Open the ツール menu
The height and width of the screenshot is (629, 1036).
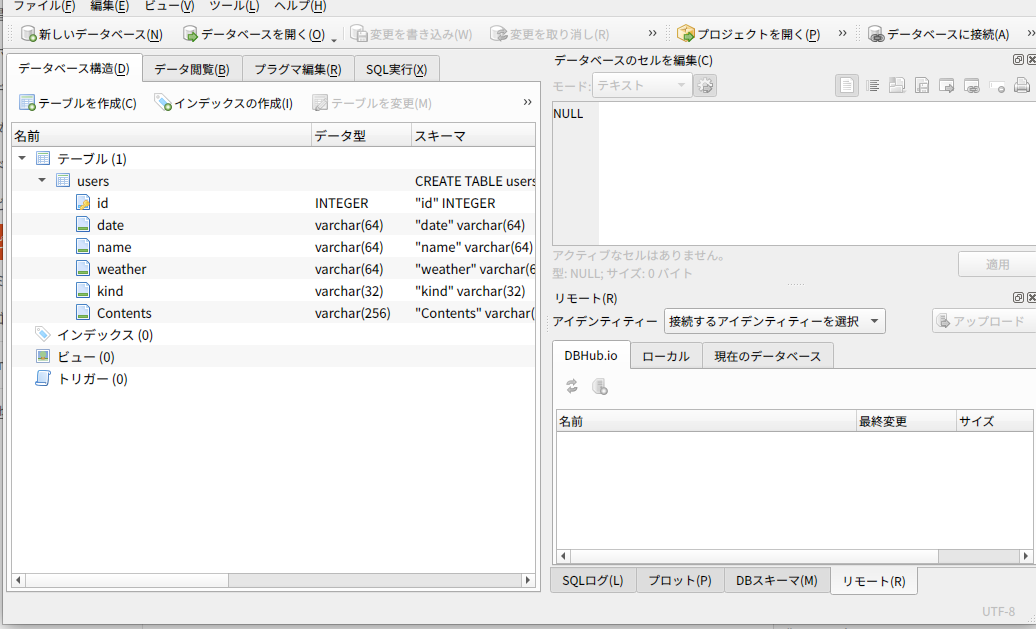233,6
